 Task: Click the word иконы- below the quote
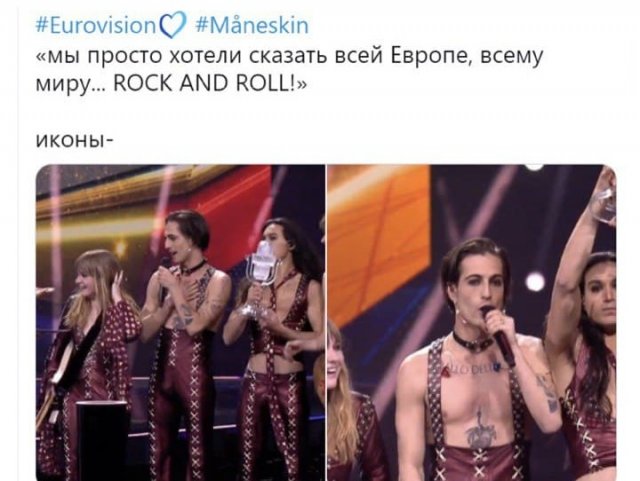(x=74, y=140)
